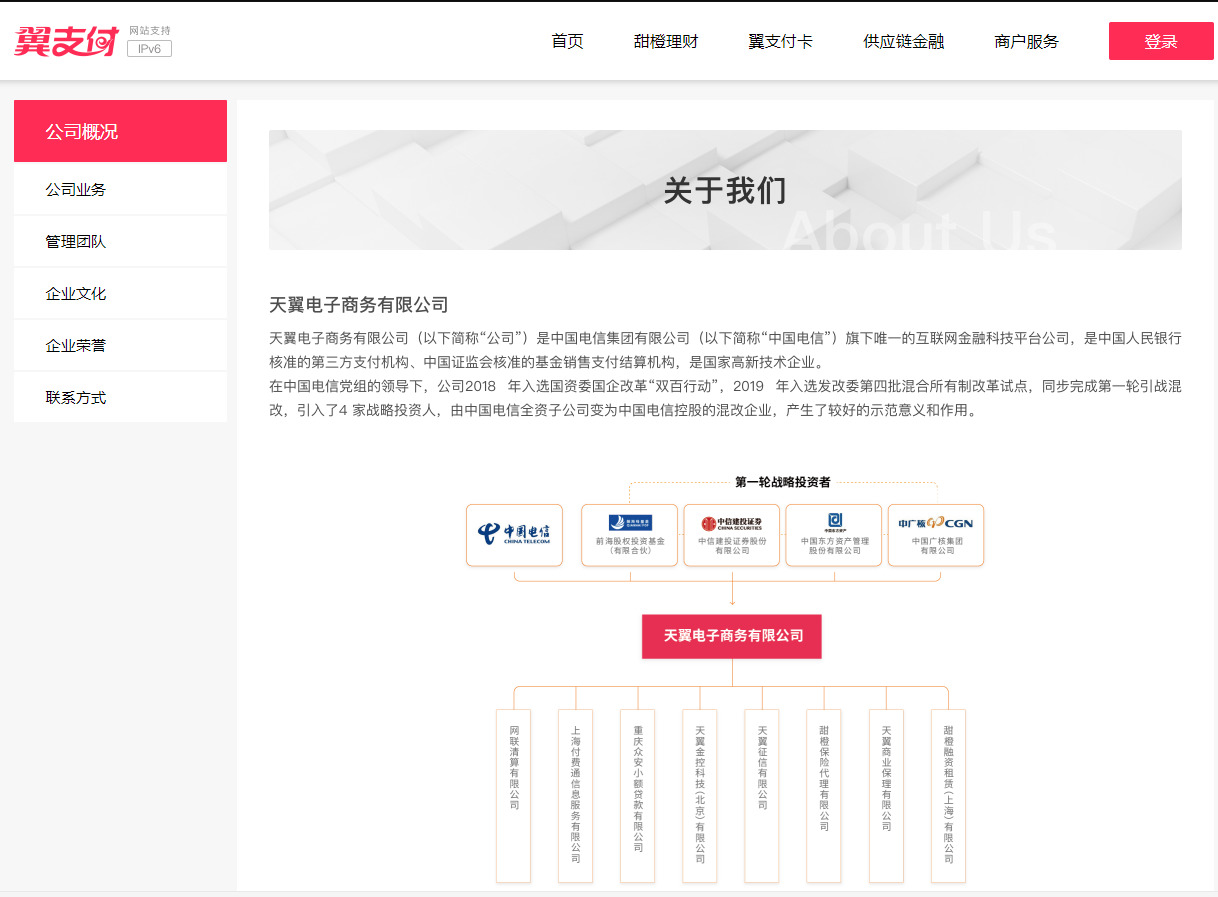Image resolution: width=1218 pixels, height=897 pixels.
Task: Click the 甜橙保险代理有限公司 subsidiary box
Action: tap(824, 796)
